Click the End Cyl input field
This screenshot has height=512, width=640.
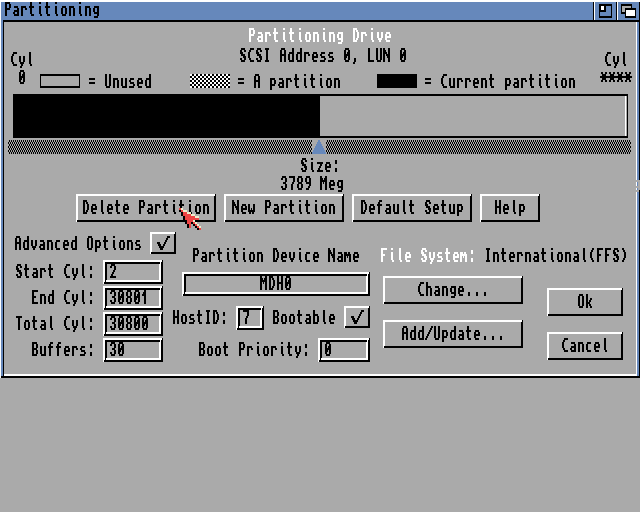point(132,298)
